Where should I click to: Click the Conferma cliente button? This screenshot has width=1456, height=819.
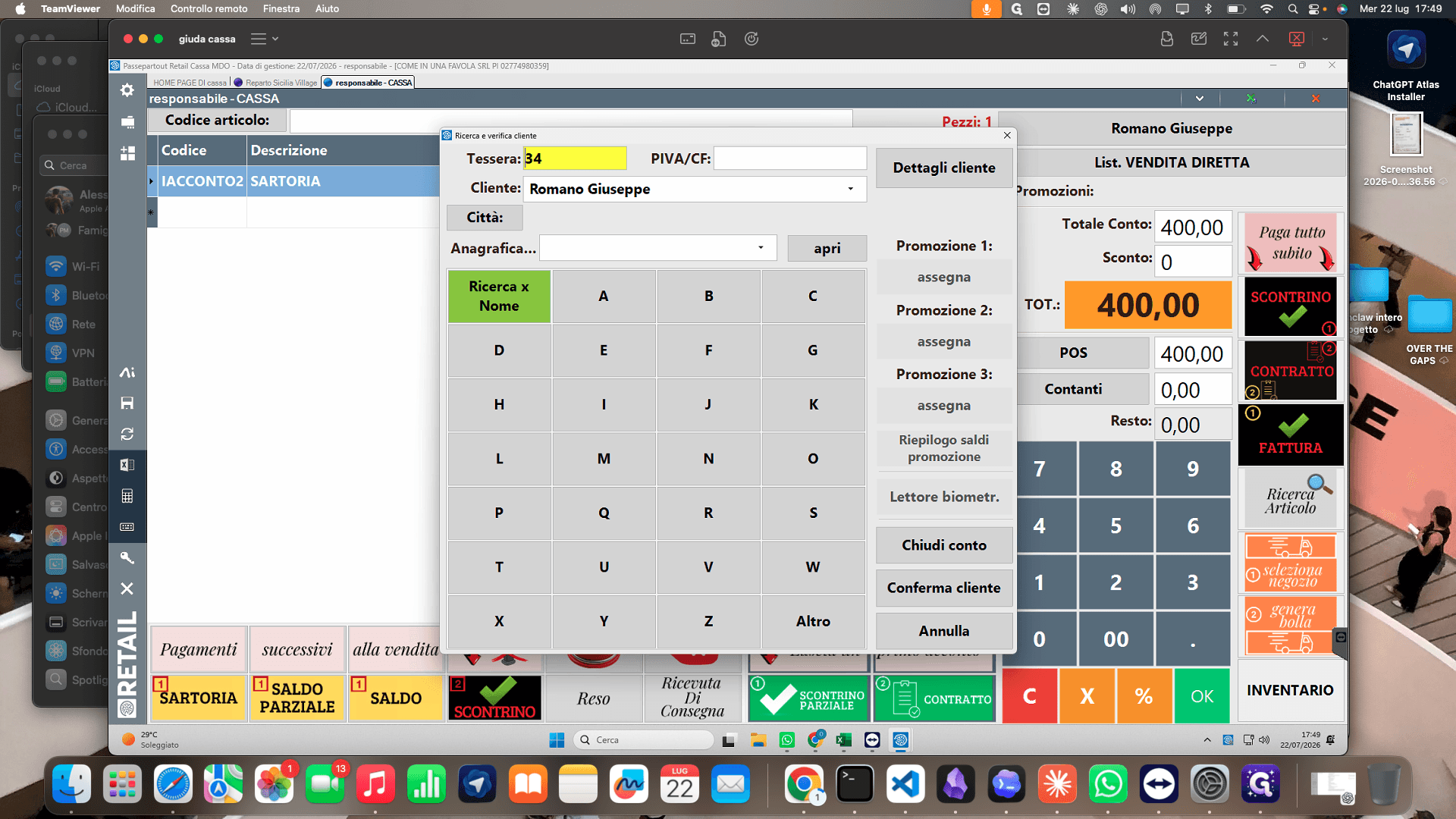944,588
